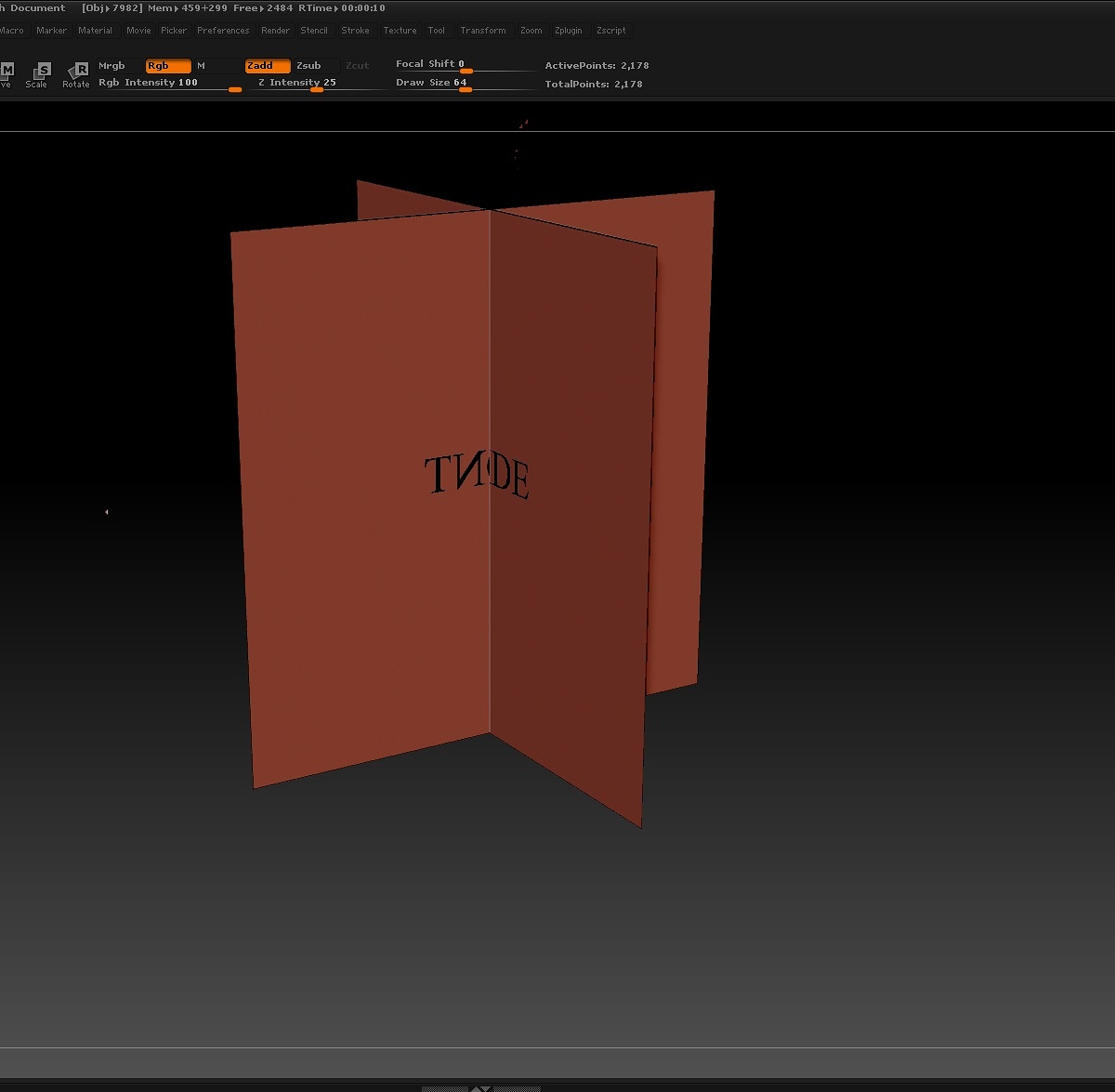Click the RTime 00:00:10 status text
The height and width of the screenshot is (1092, 1115).
click(342, 8)
